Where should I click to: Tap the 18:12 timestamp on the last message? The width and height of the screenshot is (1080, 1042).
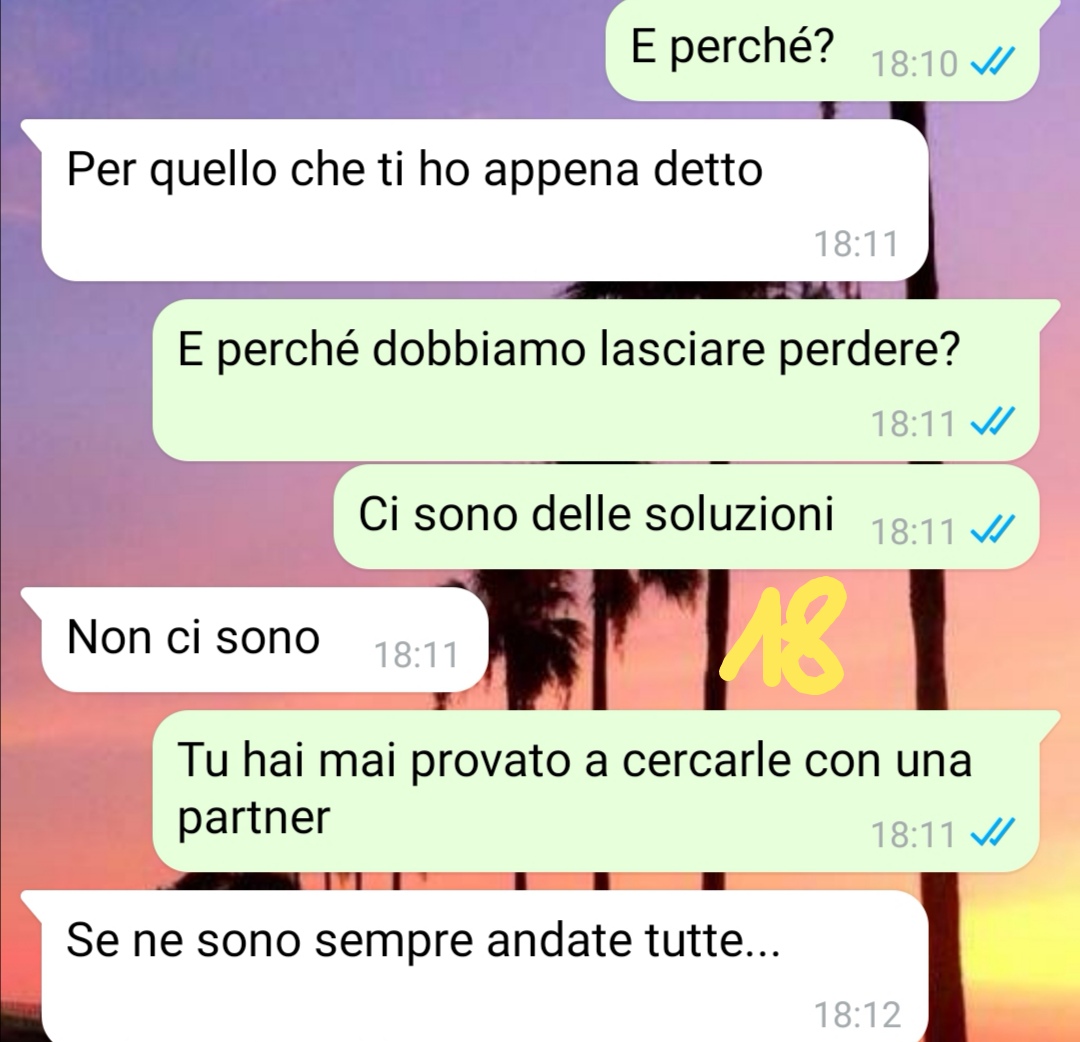[x=858, y=1014]
